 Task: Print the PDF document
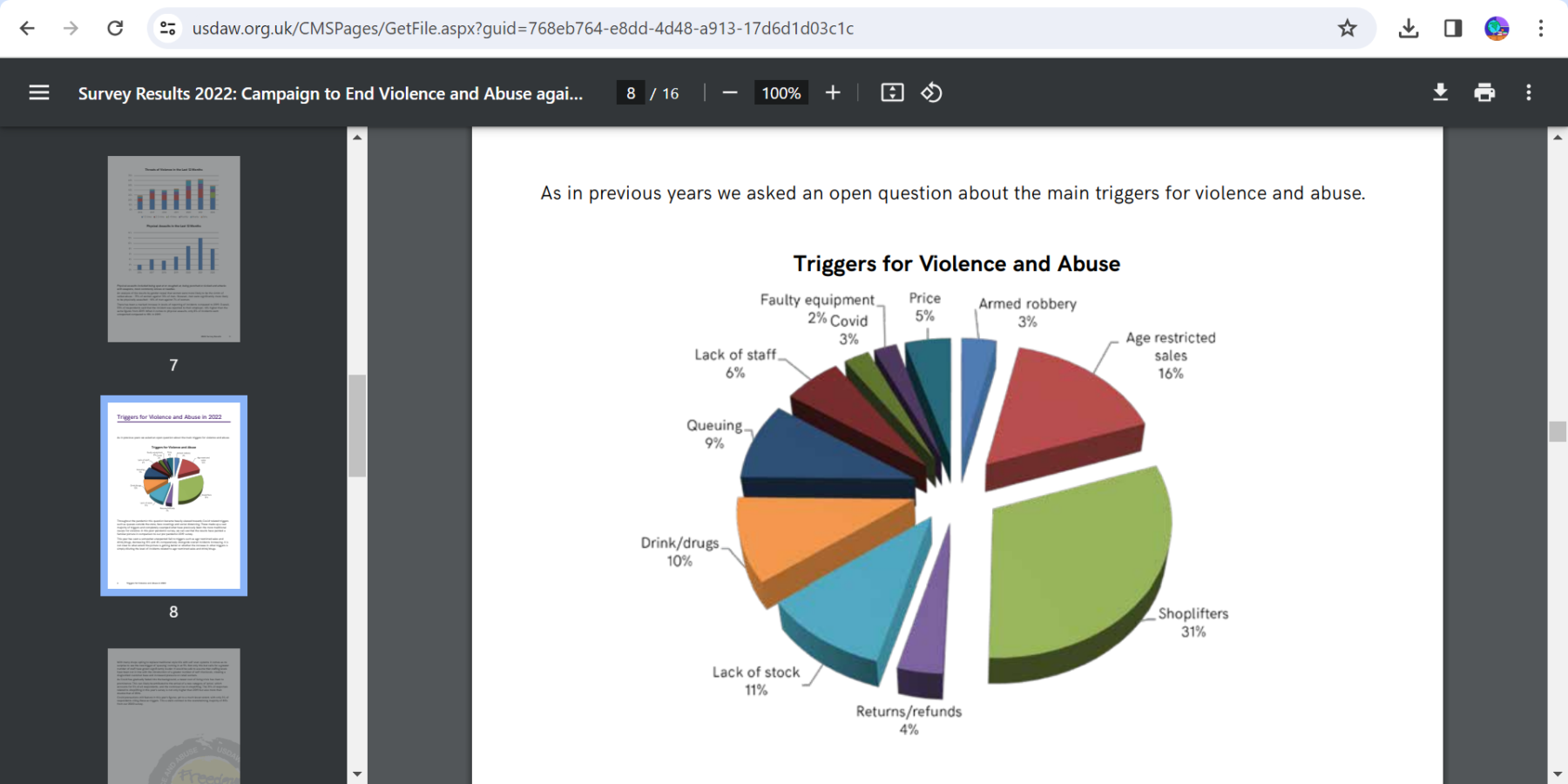[1484, 92]
